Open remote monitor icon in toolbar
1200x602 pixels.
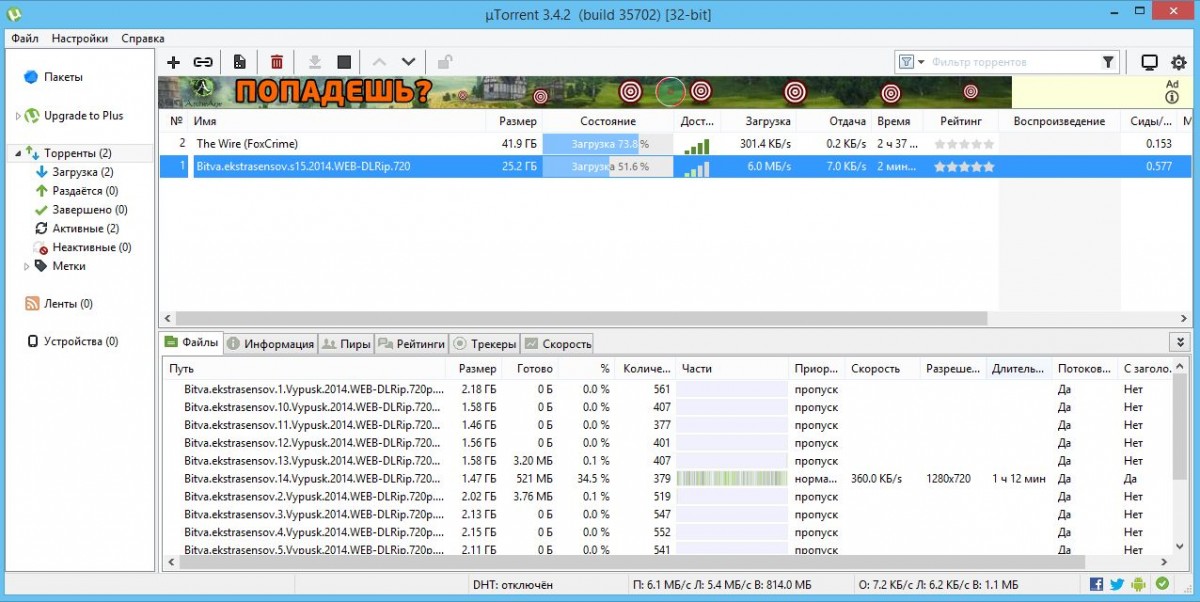pos(1149,62)
